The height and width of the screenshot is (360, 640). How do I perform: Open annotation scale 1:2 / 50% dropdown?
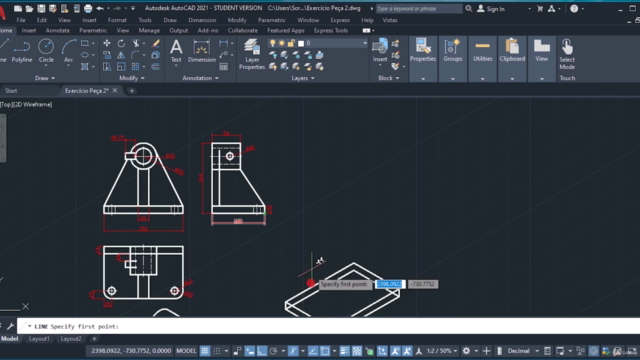click(x=442, y=351)
